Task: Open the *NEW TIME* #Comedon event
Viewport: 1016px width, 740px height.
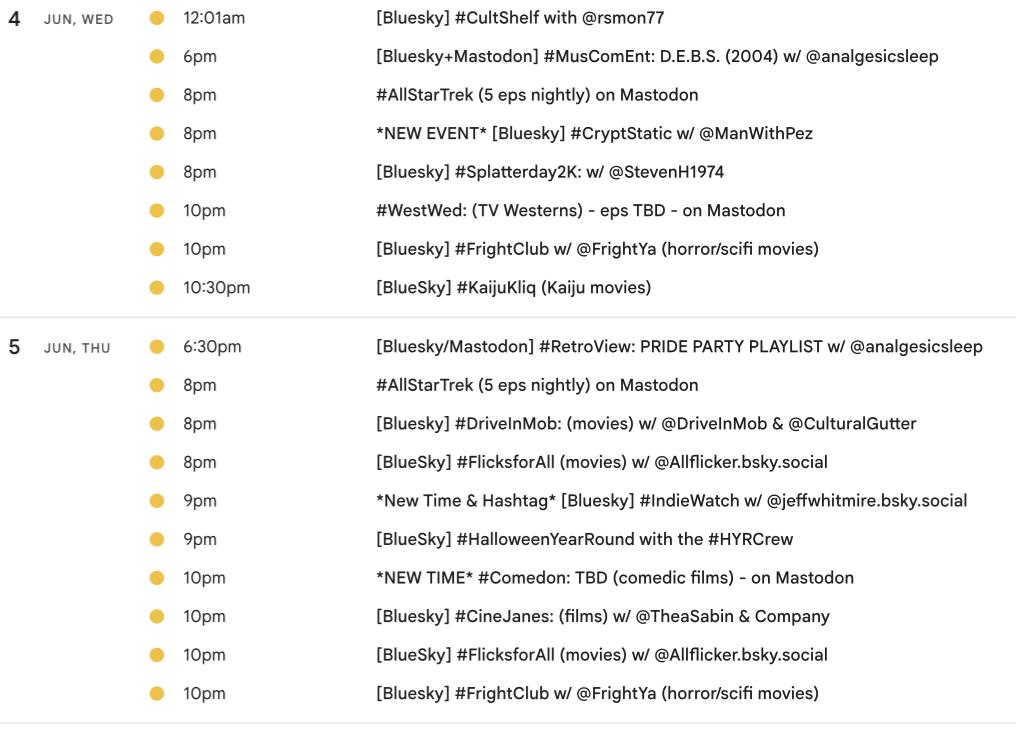Action: (x=615, y=578)
